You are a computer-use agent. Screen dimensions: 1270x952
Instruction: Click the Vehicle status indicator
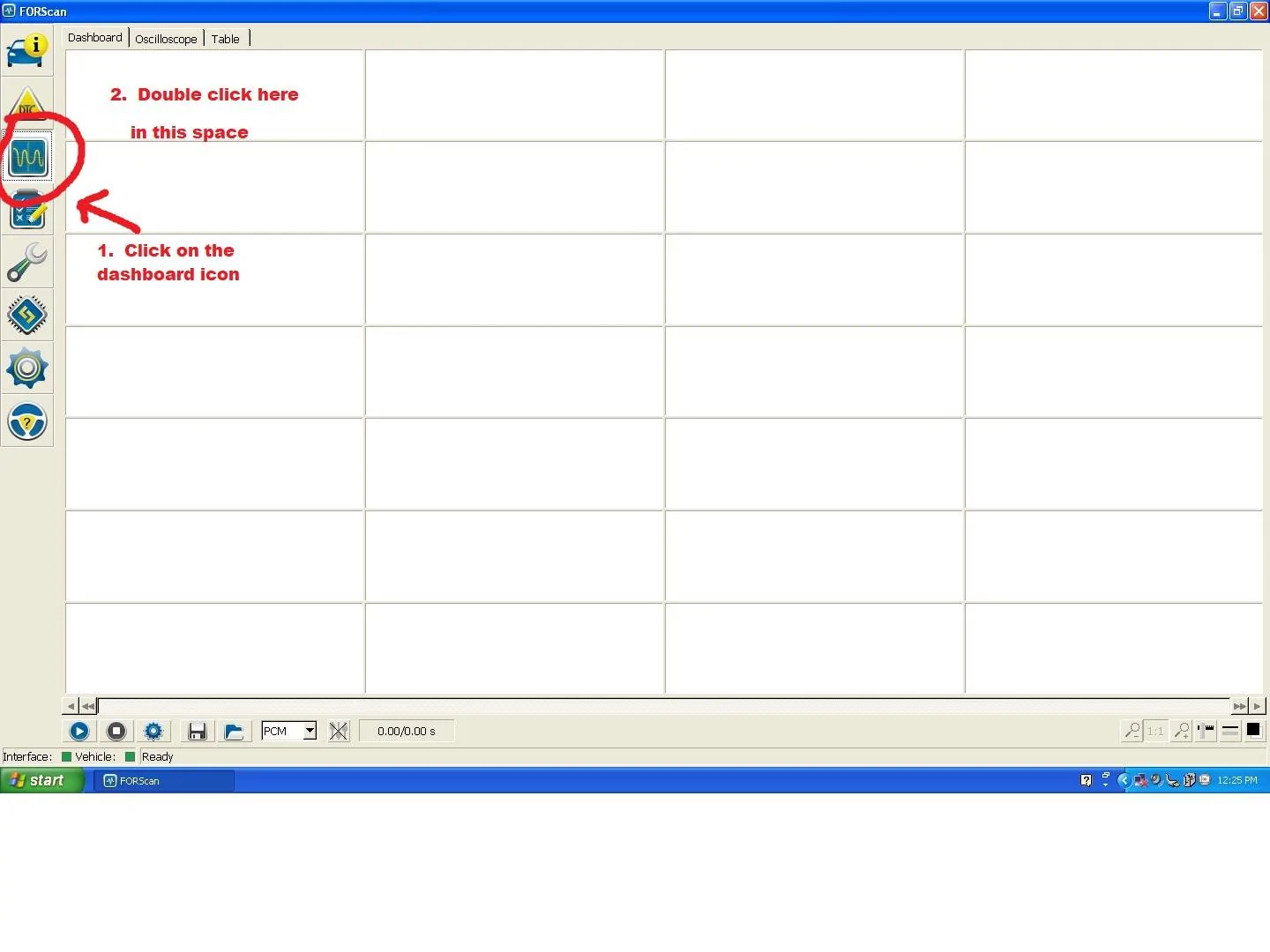[x=130, y=756]
